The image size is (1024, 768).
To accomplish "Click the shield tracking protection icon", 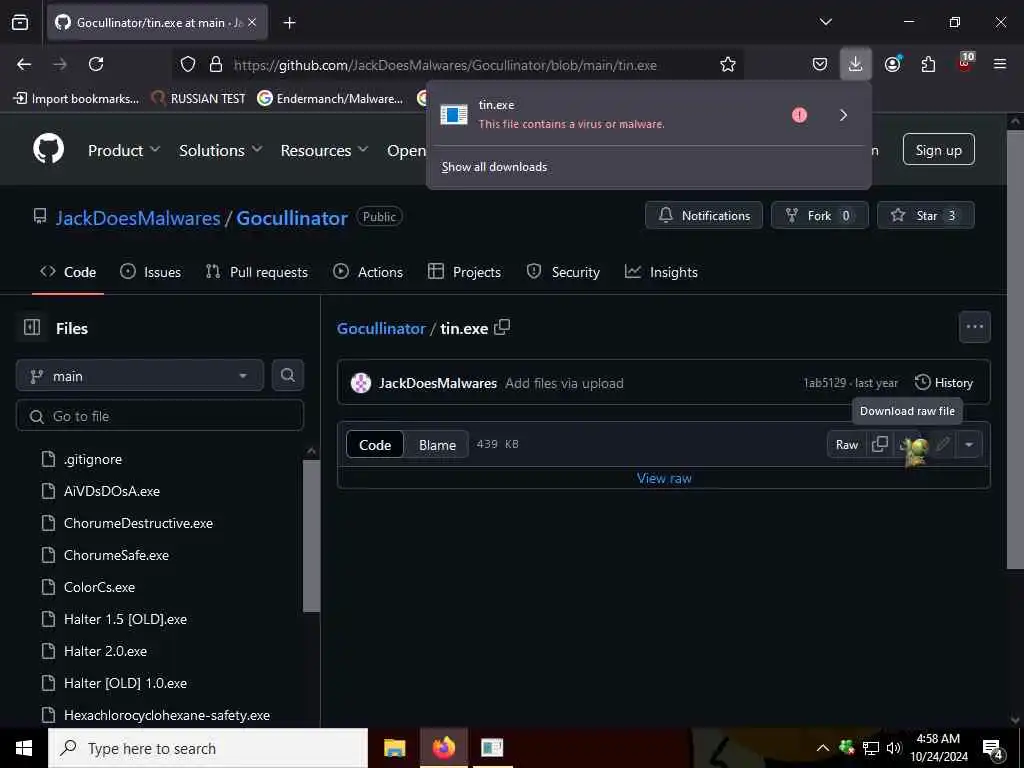I will [188, 65].
